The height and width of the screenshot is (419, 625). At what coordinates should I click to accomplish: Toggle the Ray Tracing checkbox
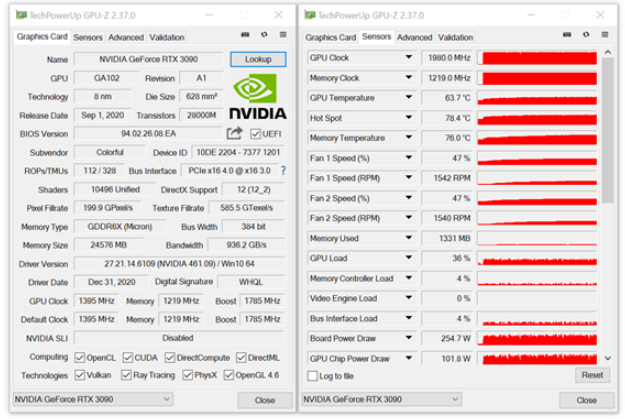click(126, 375)
